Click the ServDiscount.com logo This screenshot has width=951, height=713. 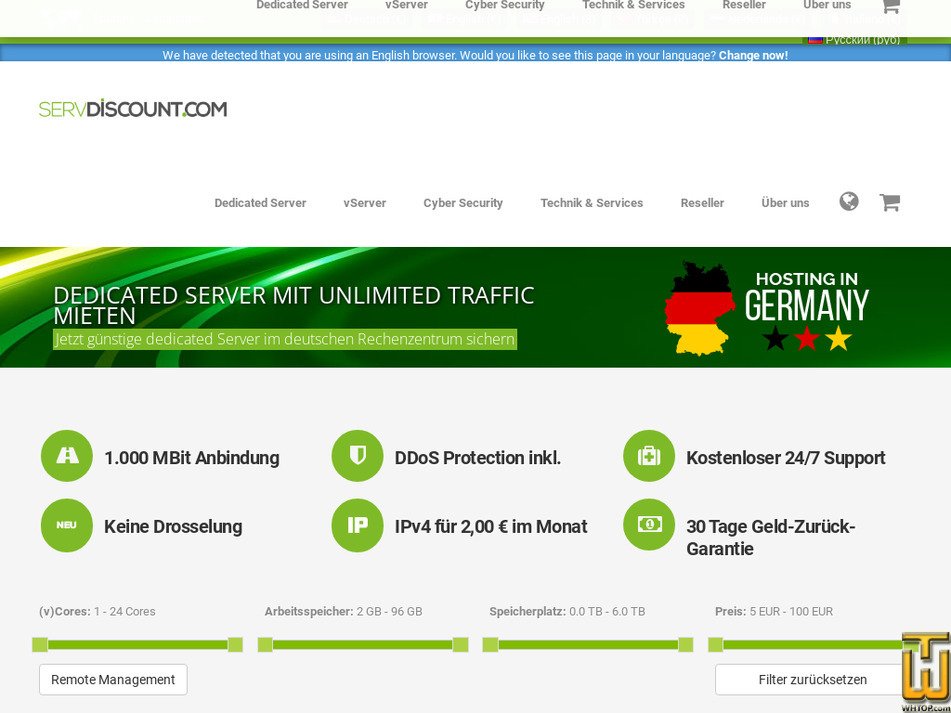pos(133,109)
